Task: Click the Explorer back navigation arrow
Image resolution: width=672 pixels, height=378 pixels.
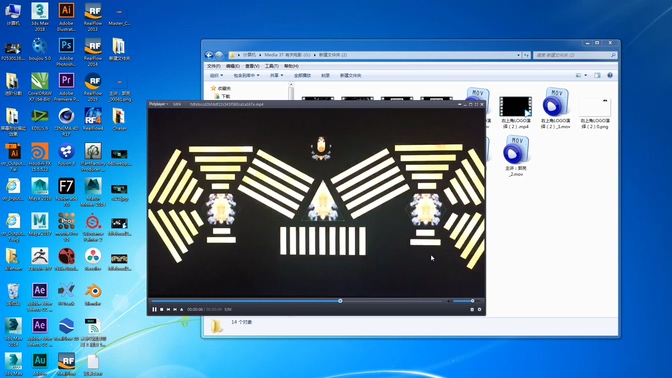Action: click(209, 55)
